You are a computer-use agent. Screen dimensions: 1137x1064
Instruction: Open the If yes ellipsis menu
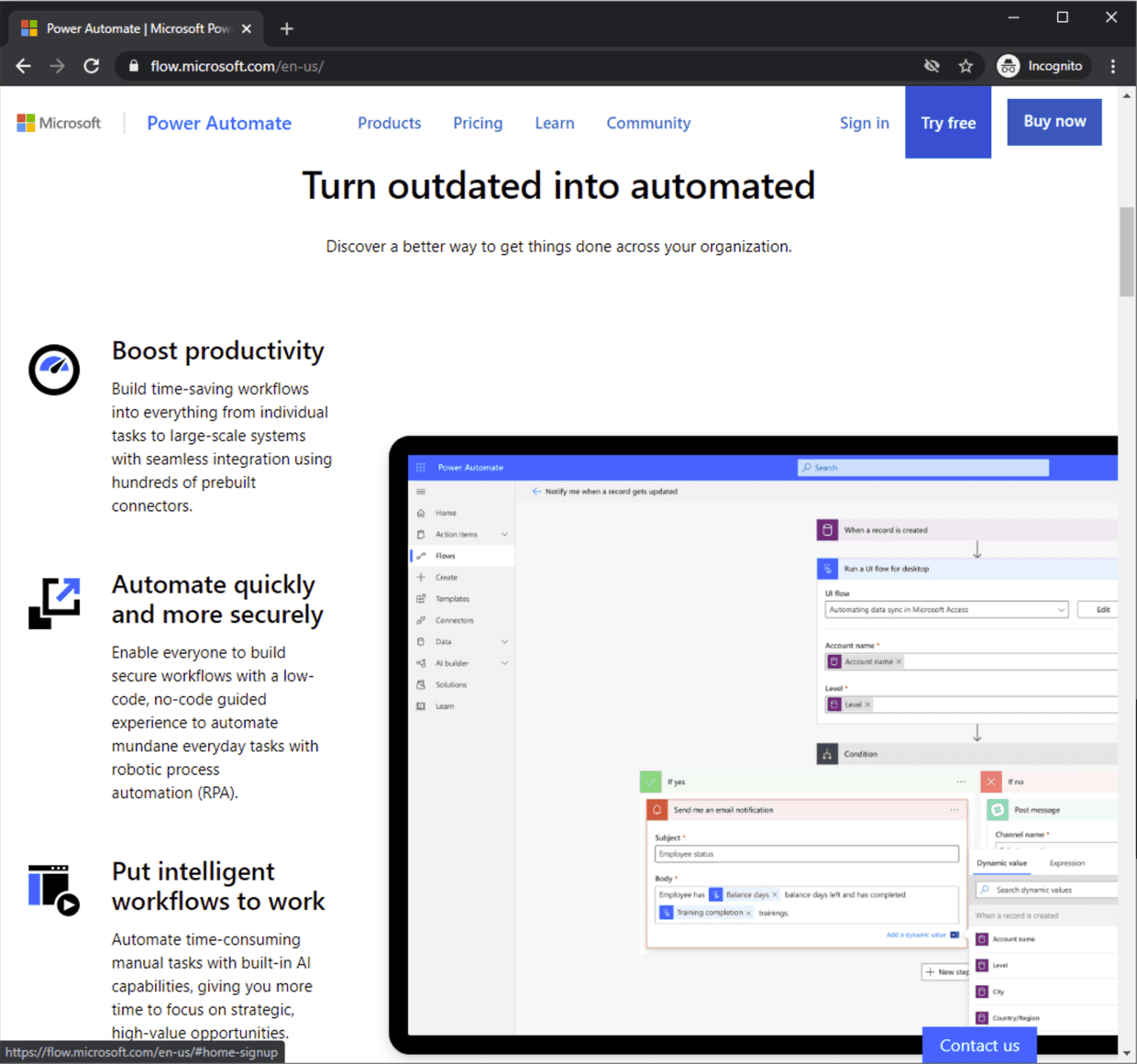coord(961,781)
